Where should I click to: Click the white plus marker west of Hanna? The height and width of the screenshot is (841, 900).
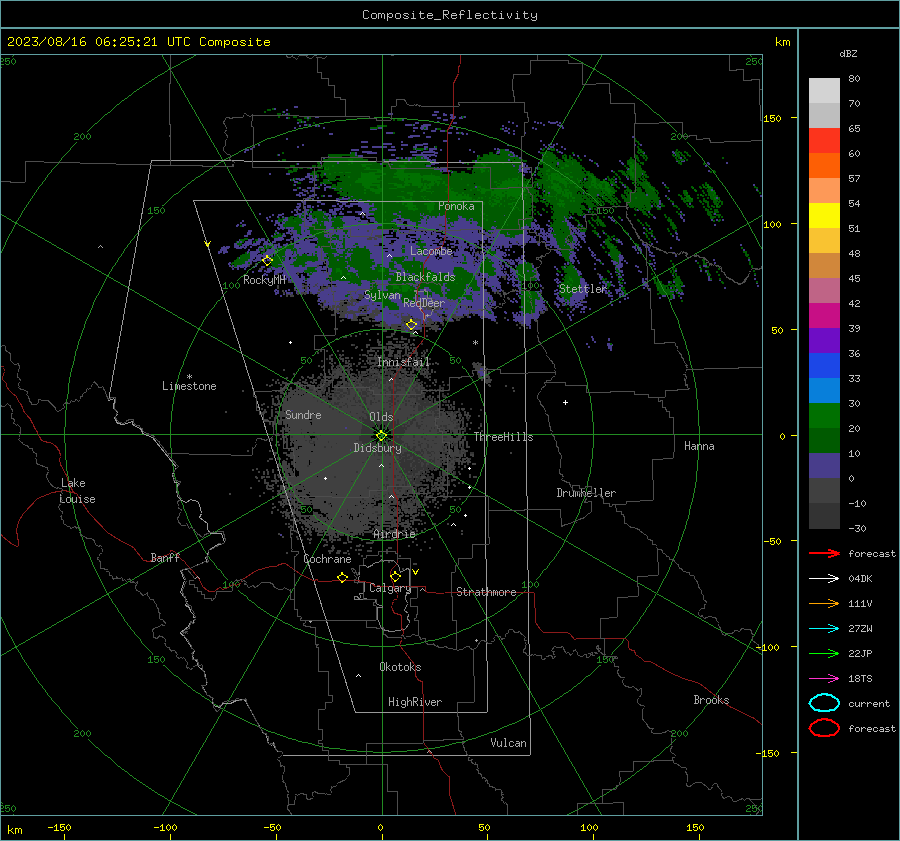(x=565, y=402)
